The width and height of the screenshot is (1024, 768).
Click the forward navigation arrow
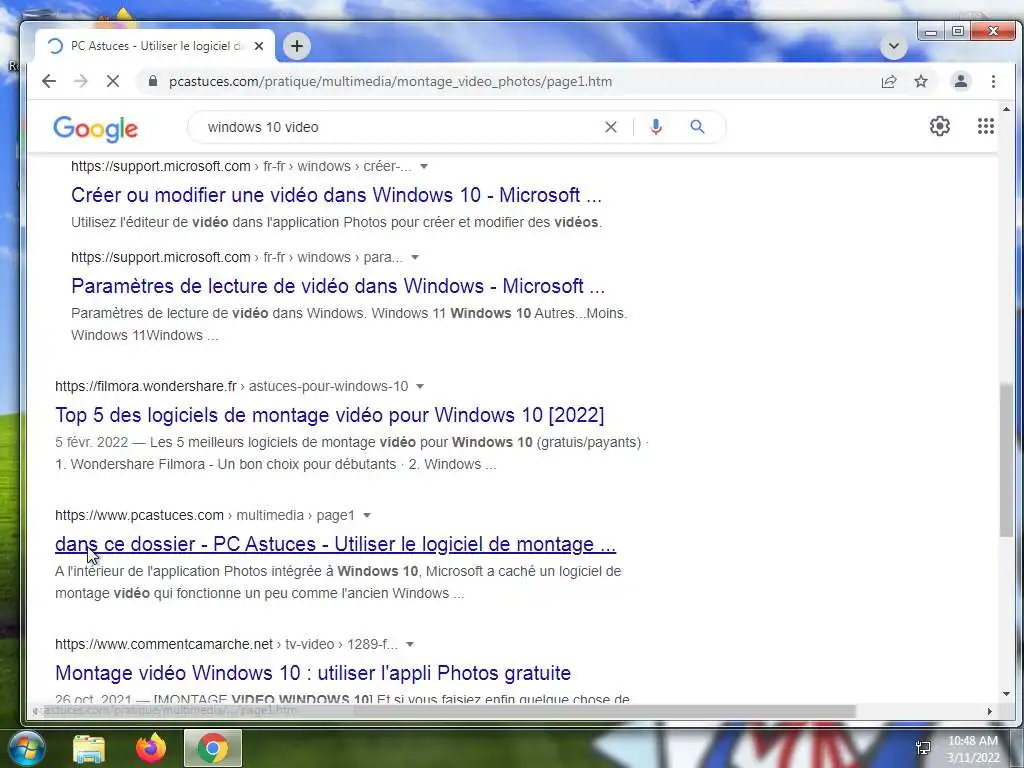coord(81,81)
